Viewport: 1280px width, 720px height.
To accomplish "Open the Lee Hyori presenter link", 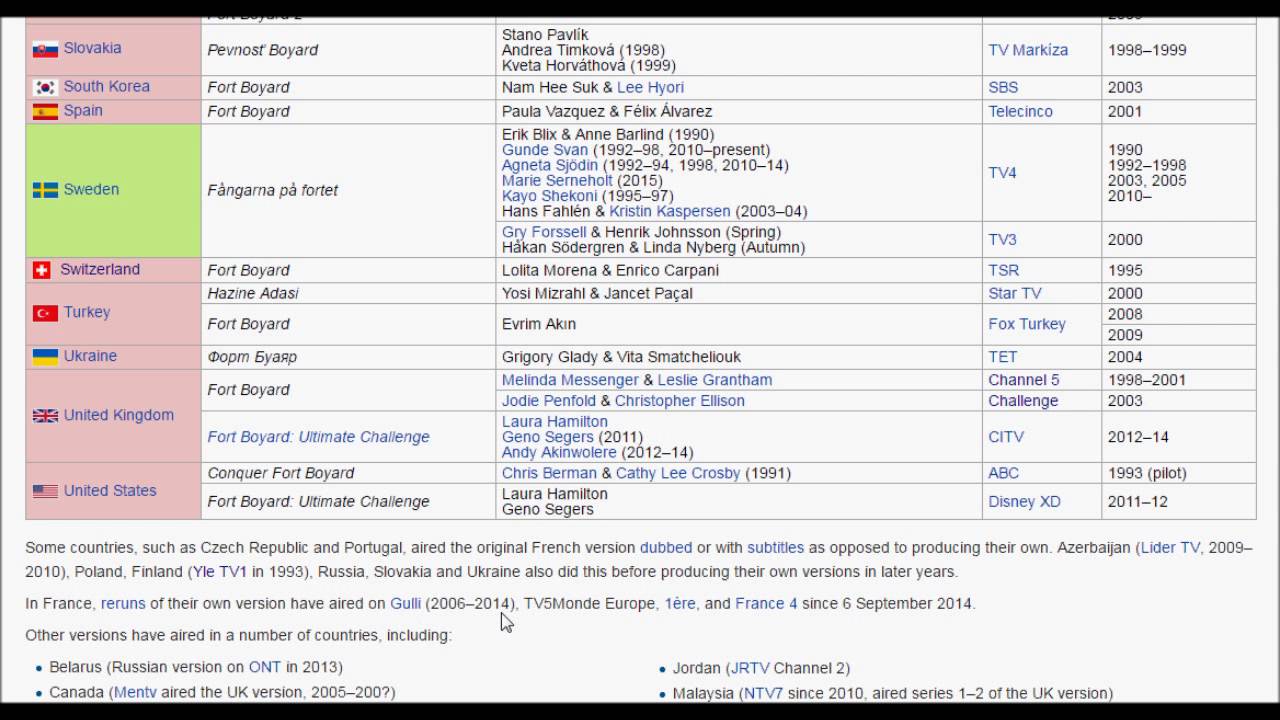I will (x=650, y=87).
